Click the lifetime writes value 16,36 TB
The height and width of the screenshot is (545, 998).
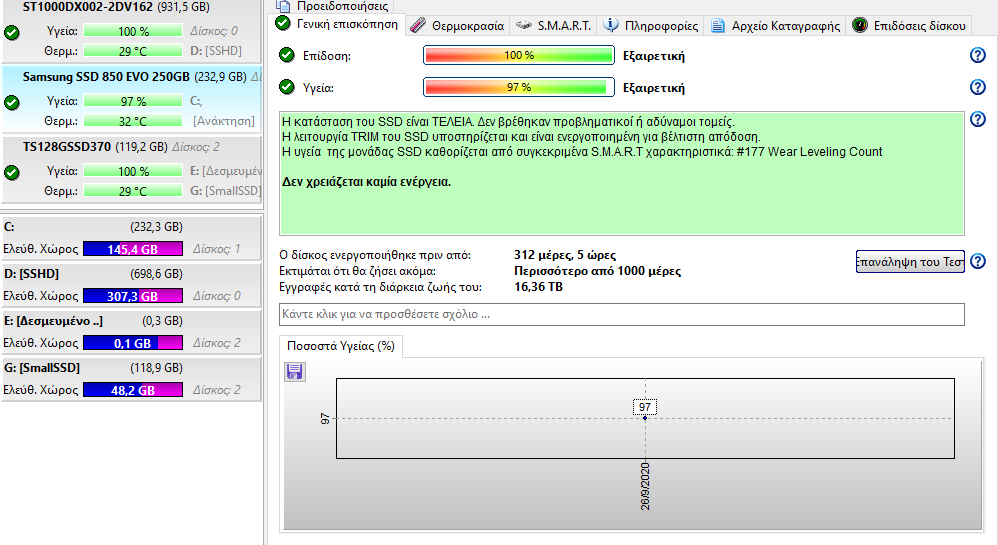(x=538, y=287)
